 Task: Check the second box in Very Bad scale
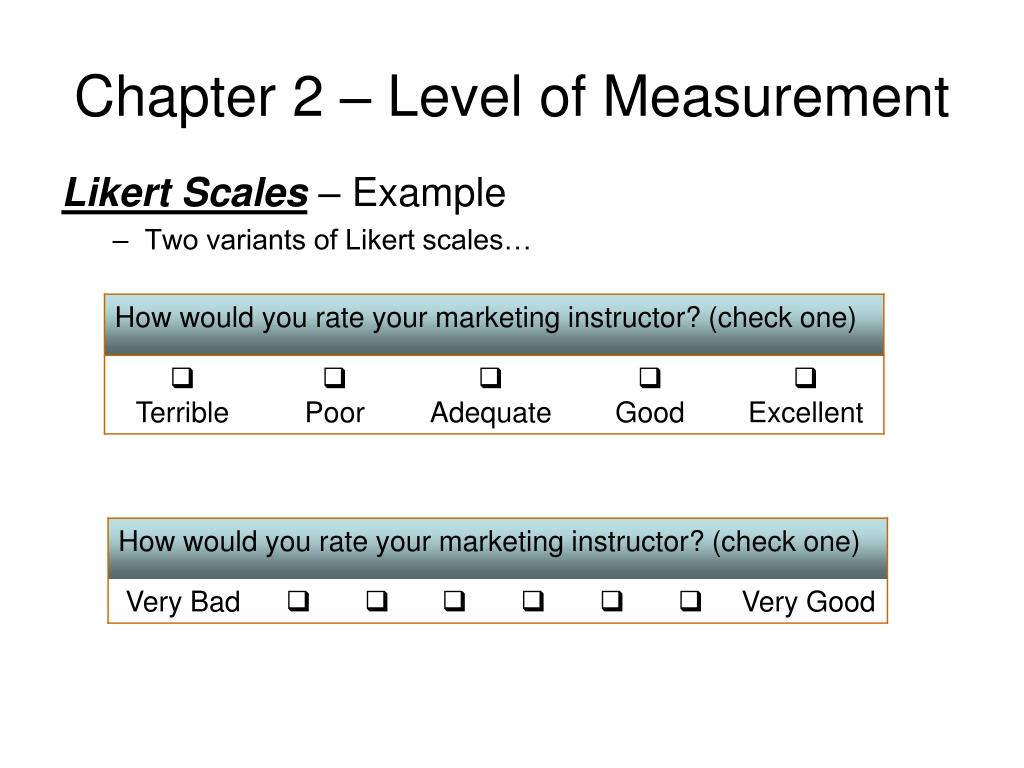tap(377, 601)
